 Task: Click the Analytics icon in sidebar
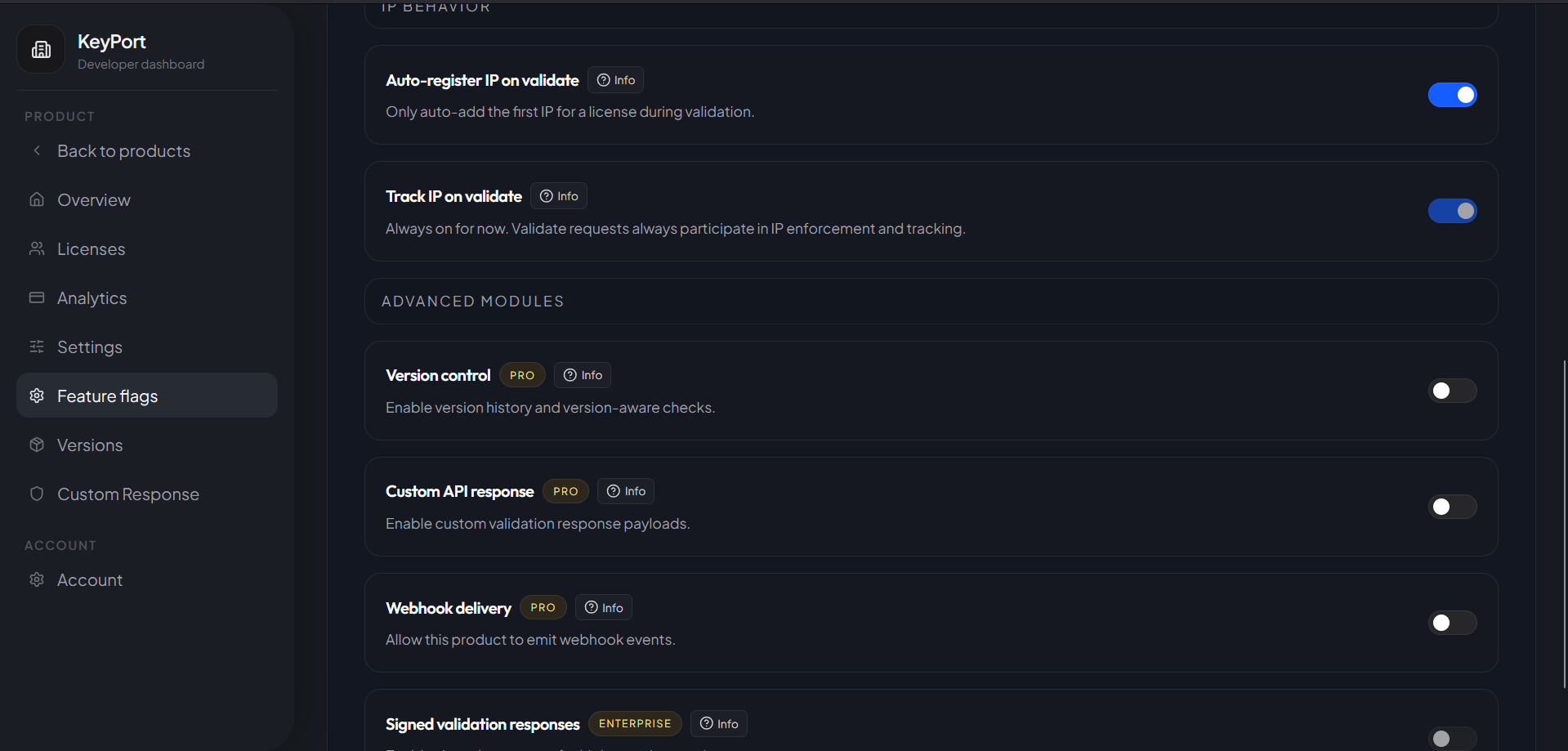37,297
